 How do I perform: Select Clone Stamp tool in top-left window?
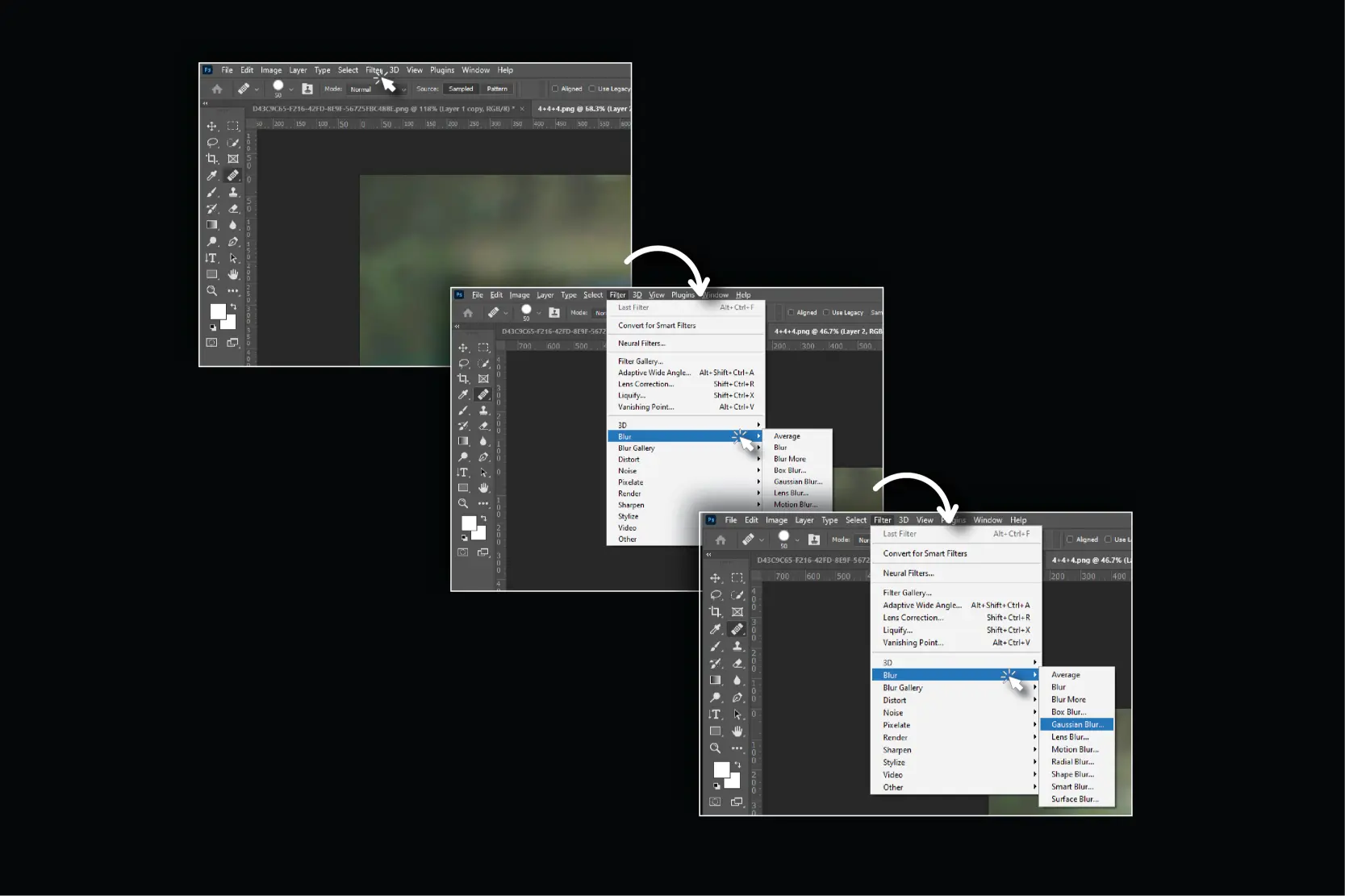pos(233,192)
